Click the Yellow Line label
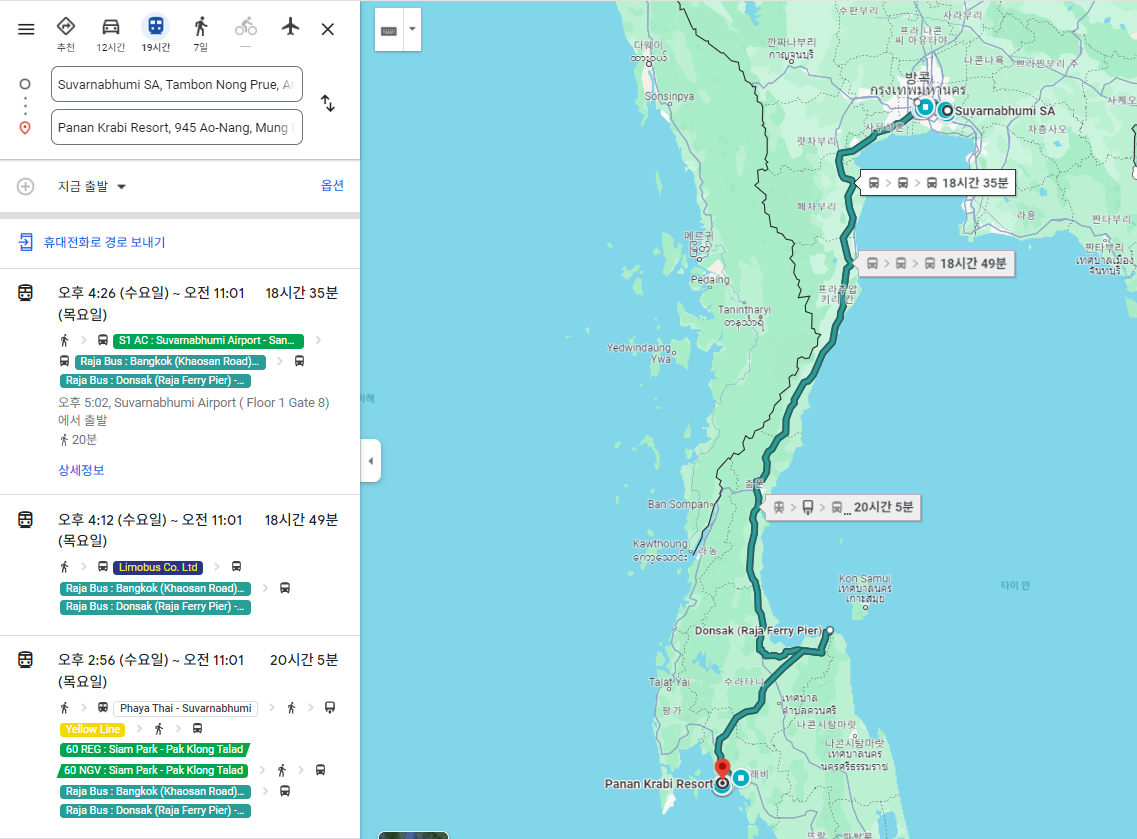This screenshot has height=839, width=1137. pyautogui.click(x=92, y=730)
